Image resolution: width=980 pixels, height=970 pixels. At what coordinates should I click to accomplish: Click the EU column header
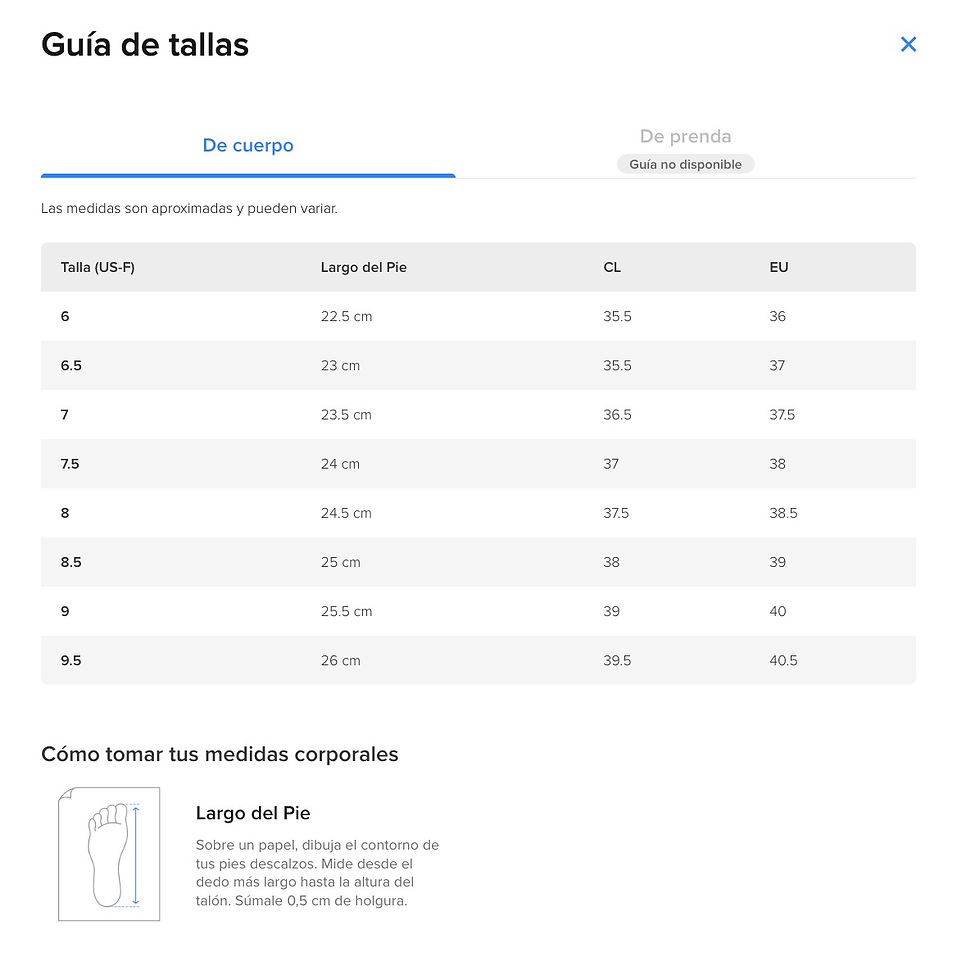tap(778, 268)
